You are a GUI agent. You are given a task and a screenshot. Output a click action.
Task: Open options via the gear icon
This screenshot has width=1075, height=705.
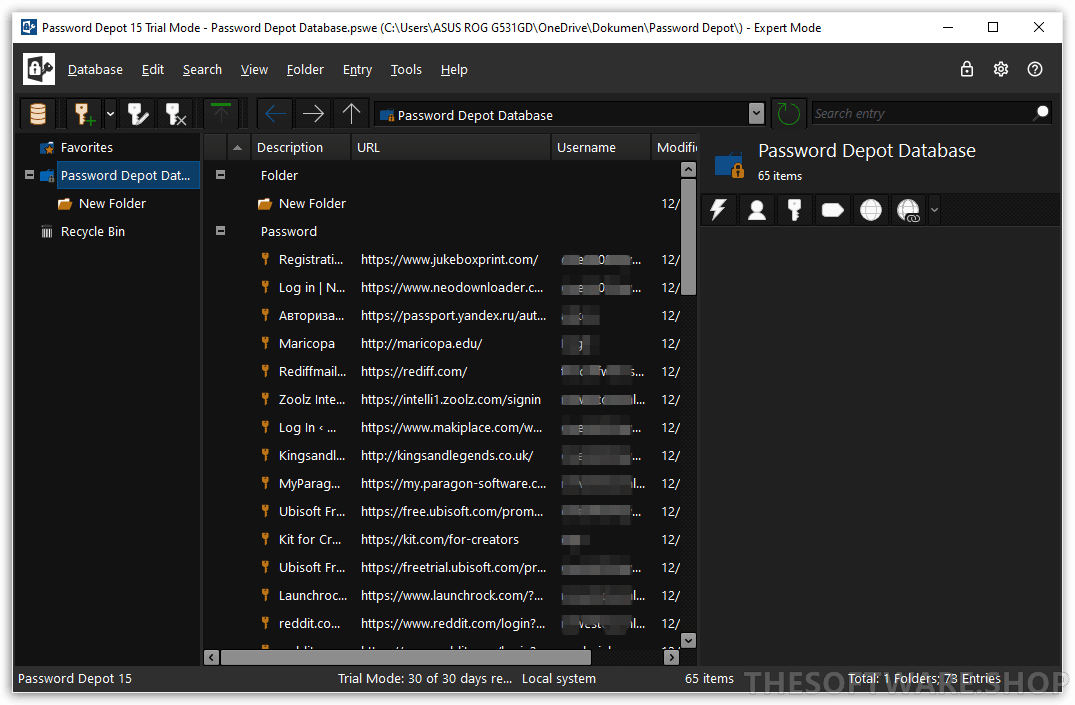1001,69
